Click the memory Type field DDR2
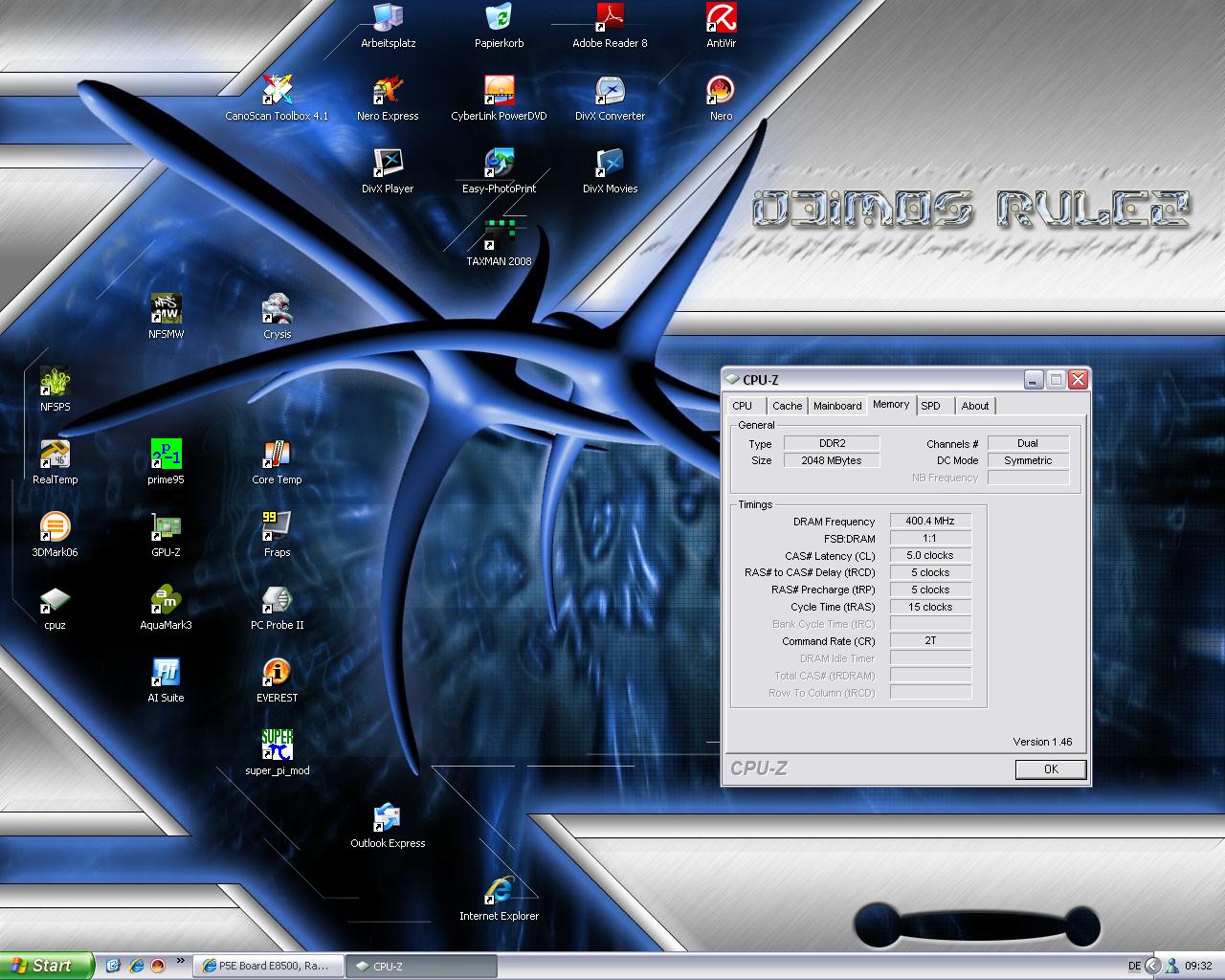Viewport: 1225px width, 980px height. click(x=832, y=443)
